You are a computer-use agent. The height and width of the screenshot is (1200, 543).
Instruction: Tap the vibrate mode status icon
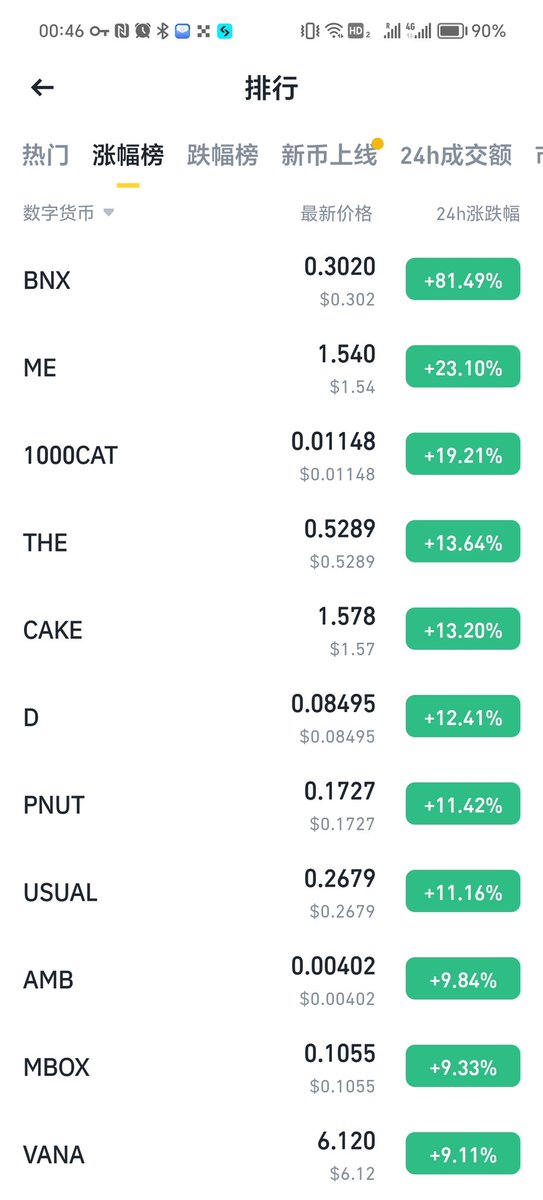click(310, 31)
